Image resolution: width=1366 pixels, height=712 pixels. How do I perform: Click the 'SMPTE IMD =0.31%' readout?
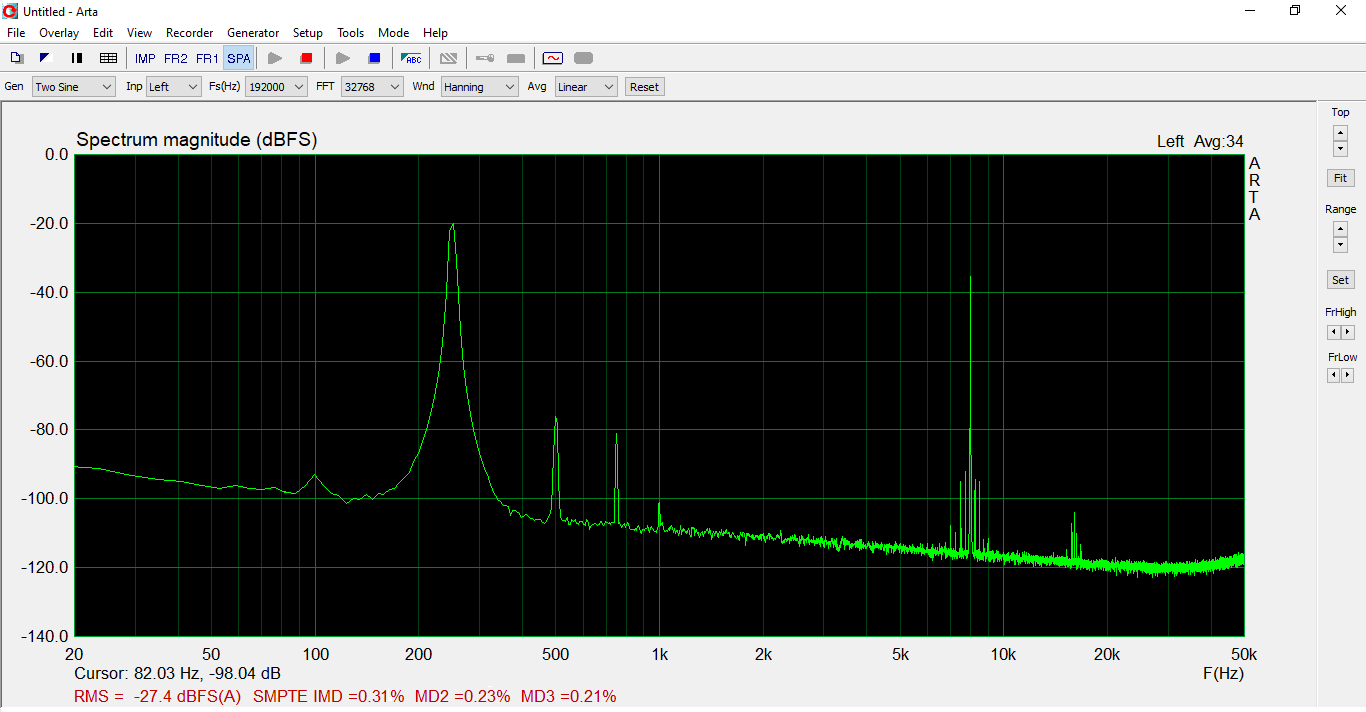[329, 696]
